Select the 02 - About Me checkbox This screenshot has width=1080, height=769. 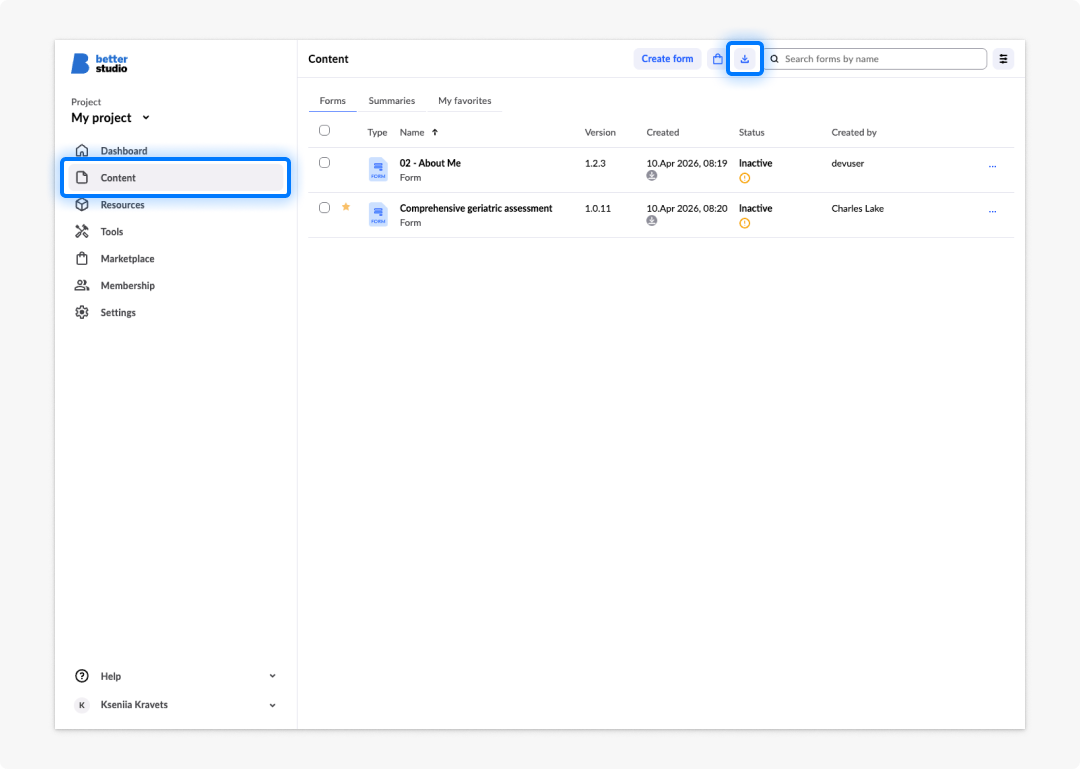(324, 163)
